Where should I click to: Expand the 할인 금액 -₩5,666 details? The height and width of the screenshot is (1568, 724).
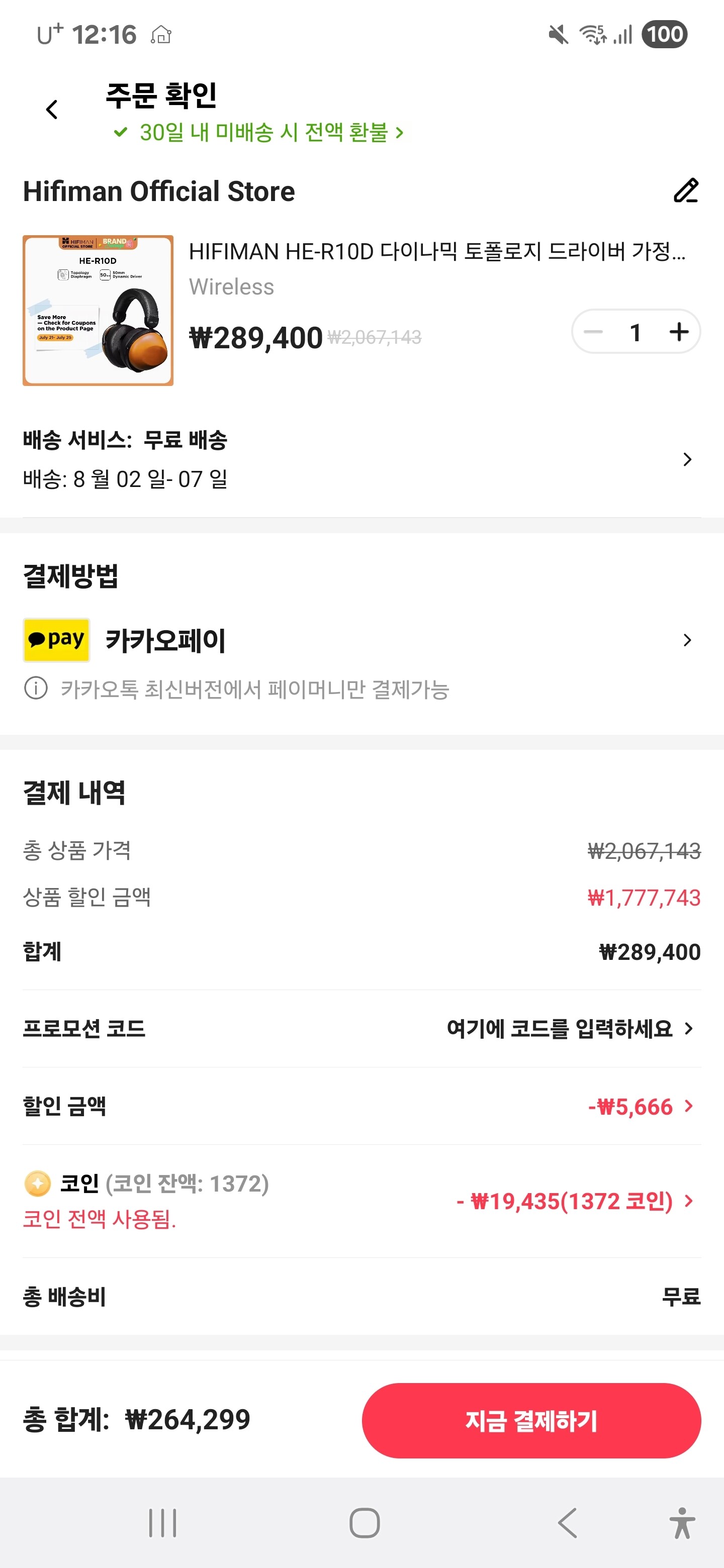click(x=640, y=1106)
